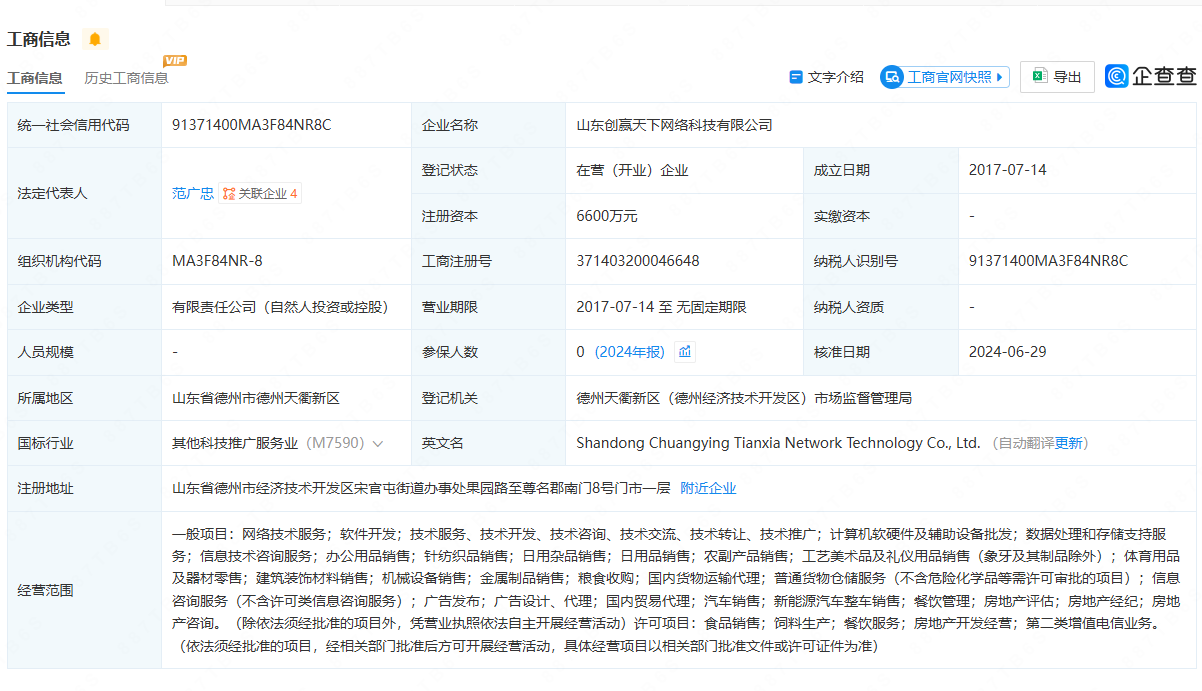Click the company name 山东创赢天下网络科技有限公司

click(x=674, y=125)
